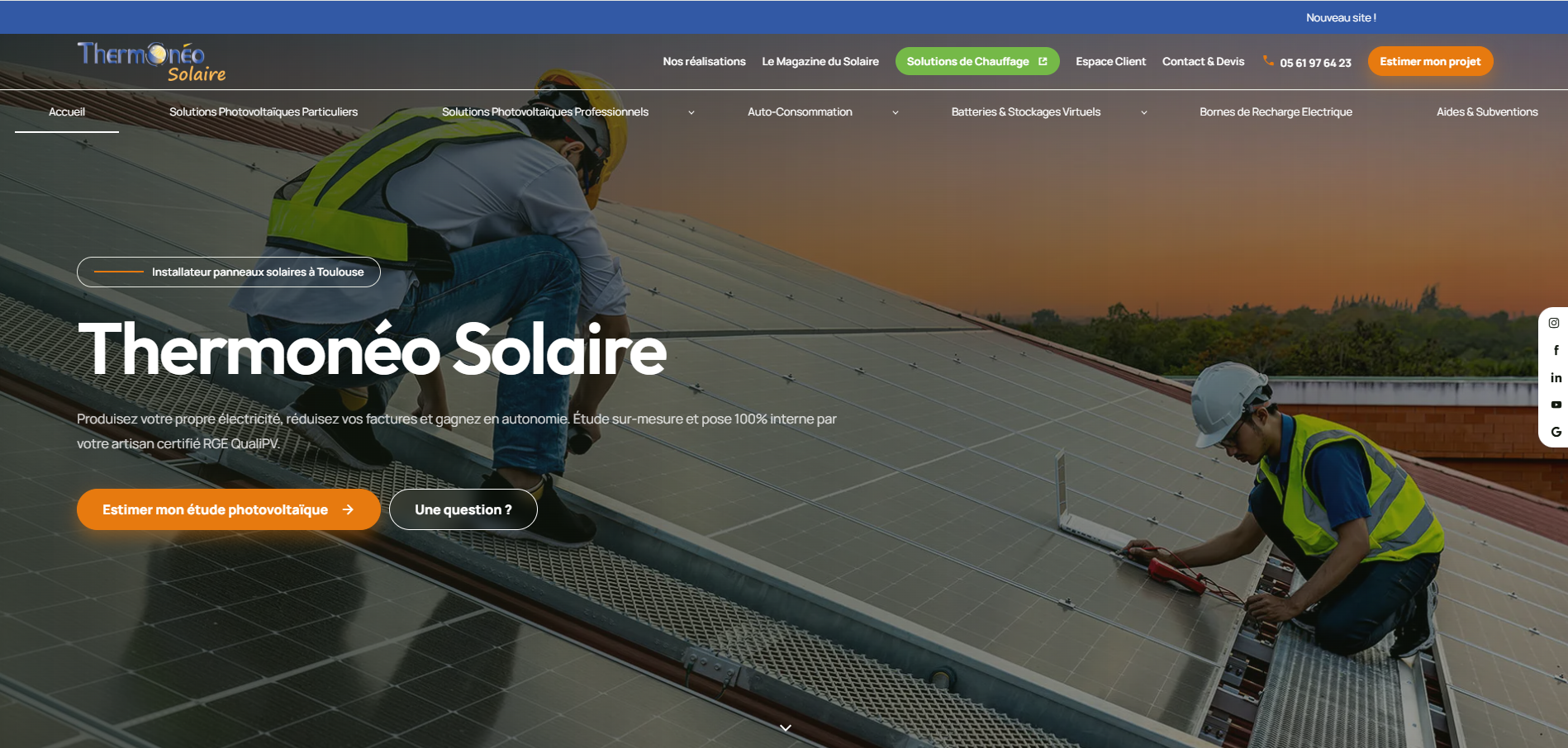Open the Nos réalisations link

[x=704, y=61]
